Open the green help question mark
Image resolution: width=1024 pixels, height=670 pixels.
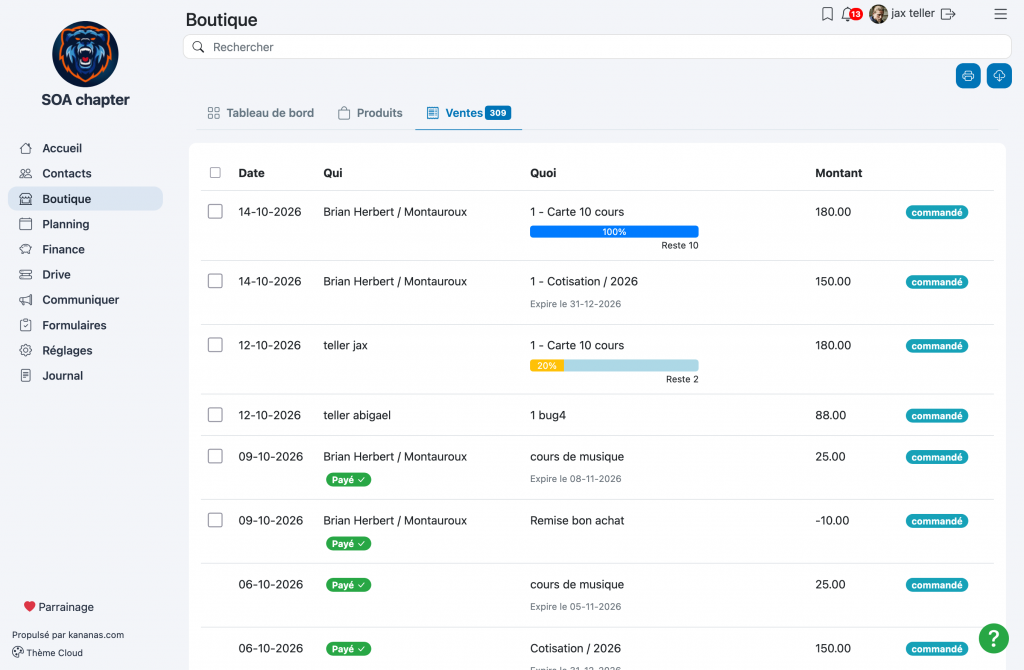993,638
